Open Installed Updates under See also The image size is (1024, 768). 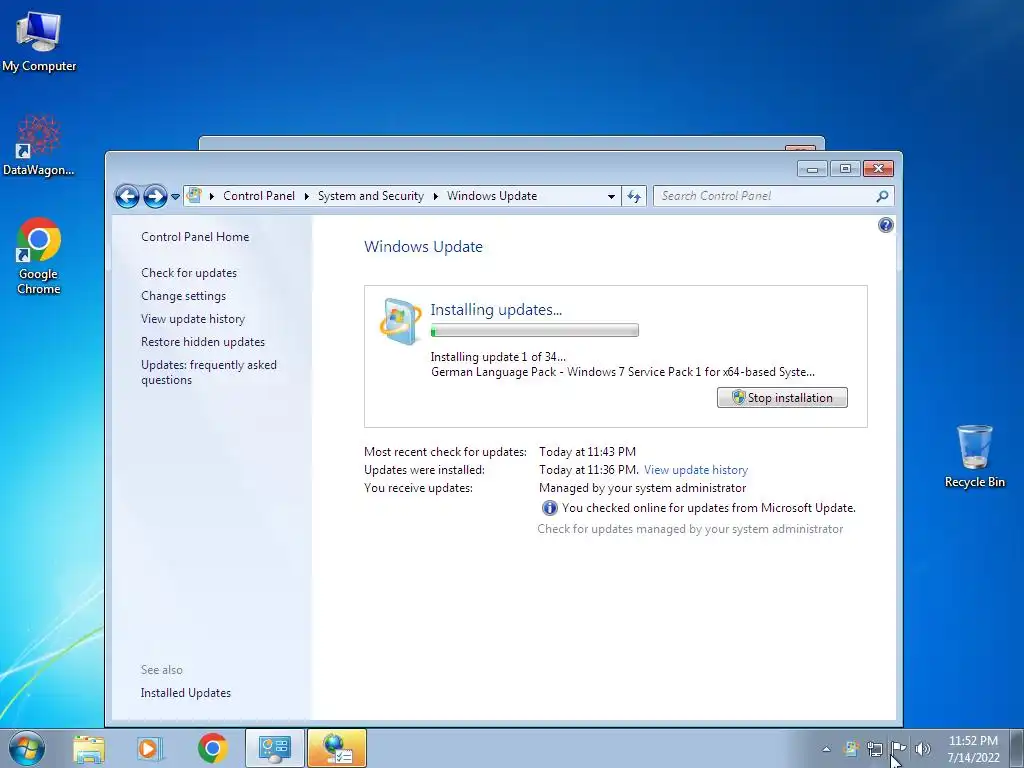coord(185,693)
